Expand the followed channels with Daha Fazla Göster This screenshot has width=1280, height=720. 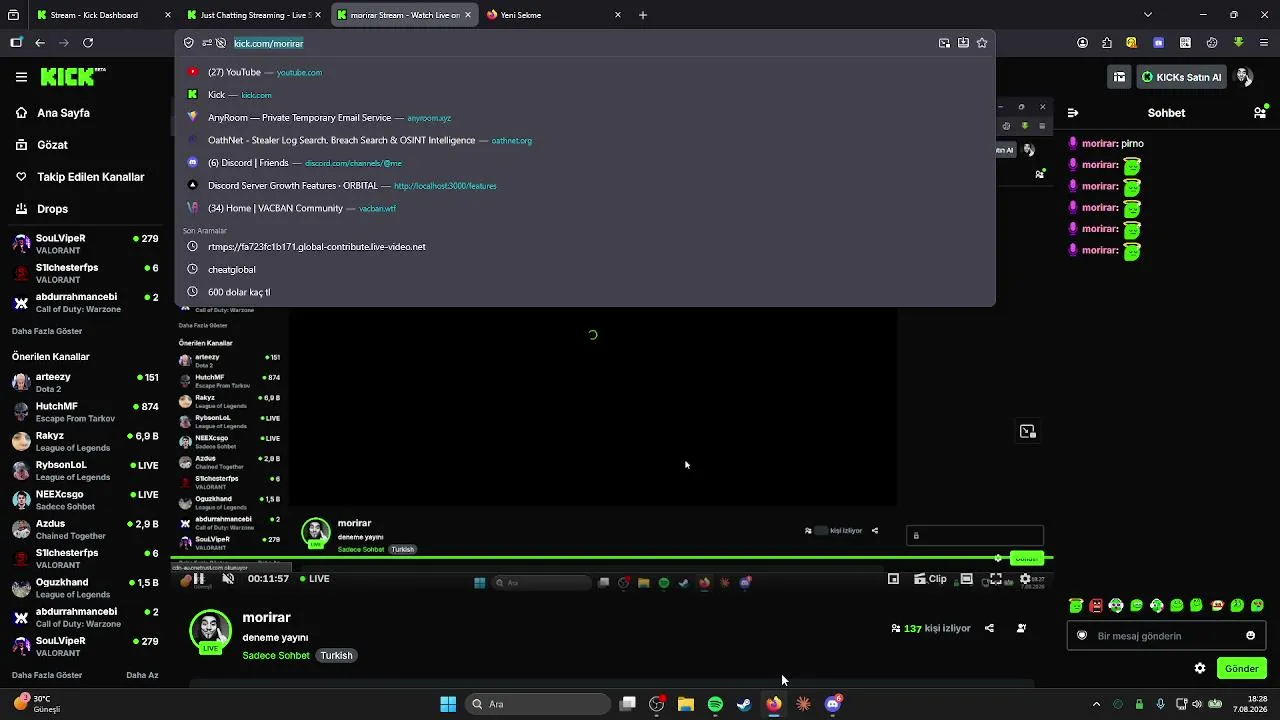[x=47, y=331]
